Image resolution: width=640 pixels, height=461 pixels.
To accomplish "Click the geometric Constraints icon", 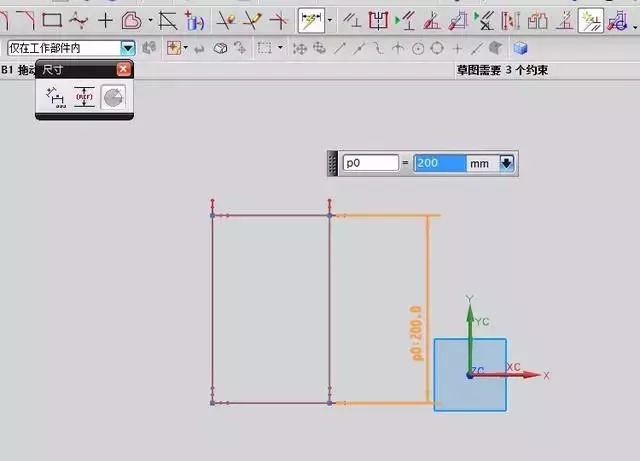I will [352, 19].
